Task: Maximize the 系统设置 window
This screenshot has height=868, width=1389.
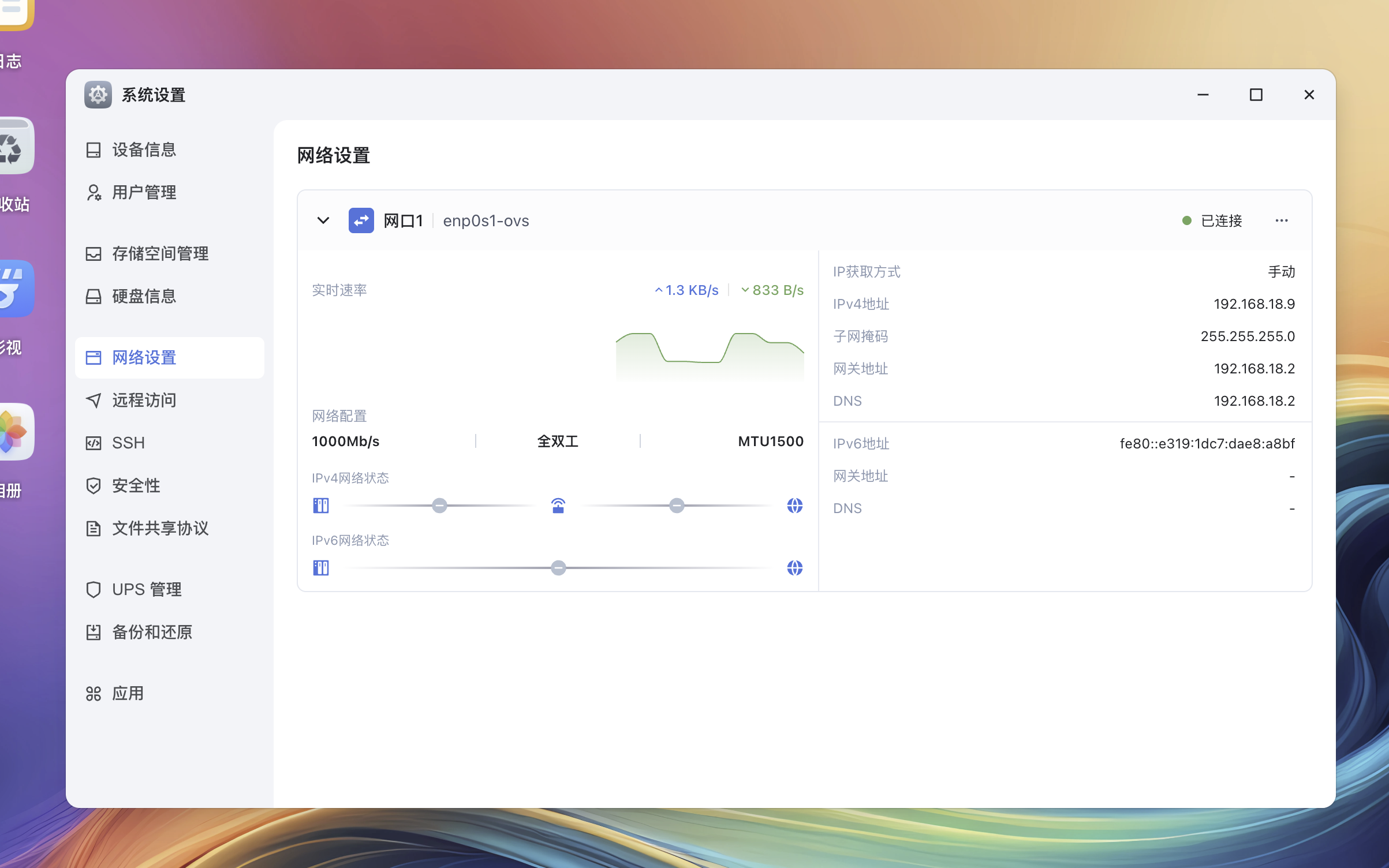Action: 1256,95
